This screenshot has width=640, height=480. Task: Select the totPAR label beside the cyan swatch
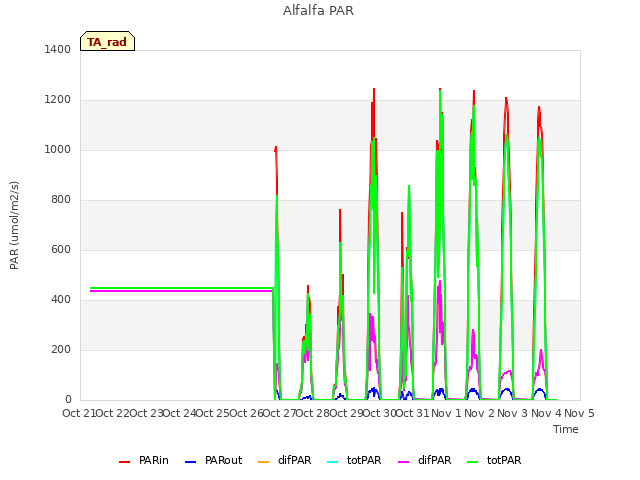[364, 460]
